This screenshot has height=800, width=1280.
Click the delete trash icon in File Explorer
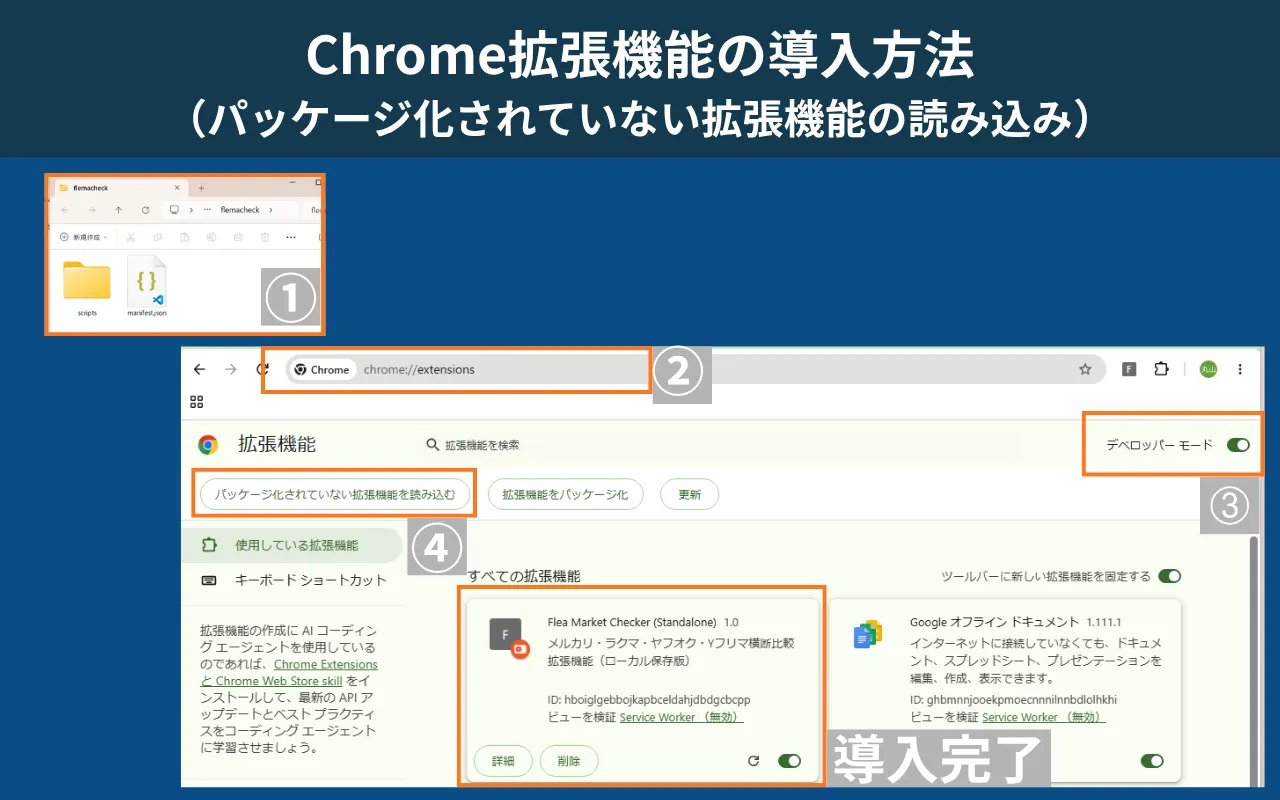(x=265, y=237)
